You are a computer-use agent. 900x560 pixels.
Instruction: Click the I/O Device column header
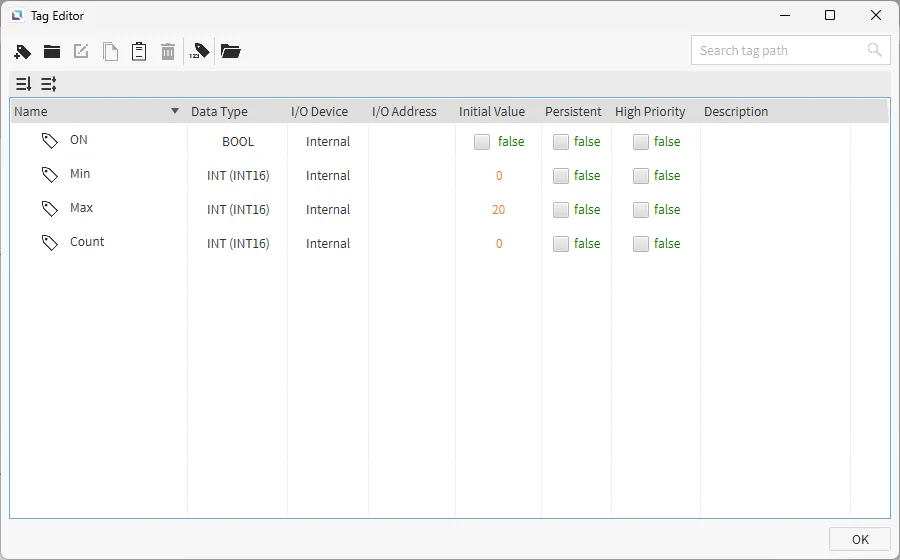coord(319,112)
